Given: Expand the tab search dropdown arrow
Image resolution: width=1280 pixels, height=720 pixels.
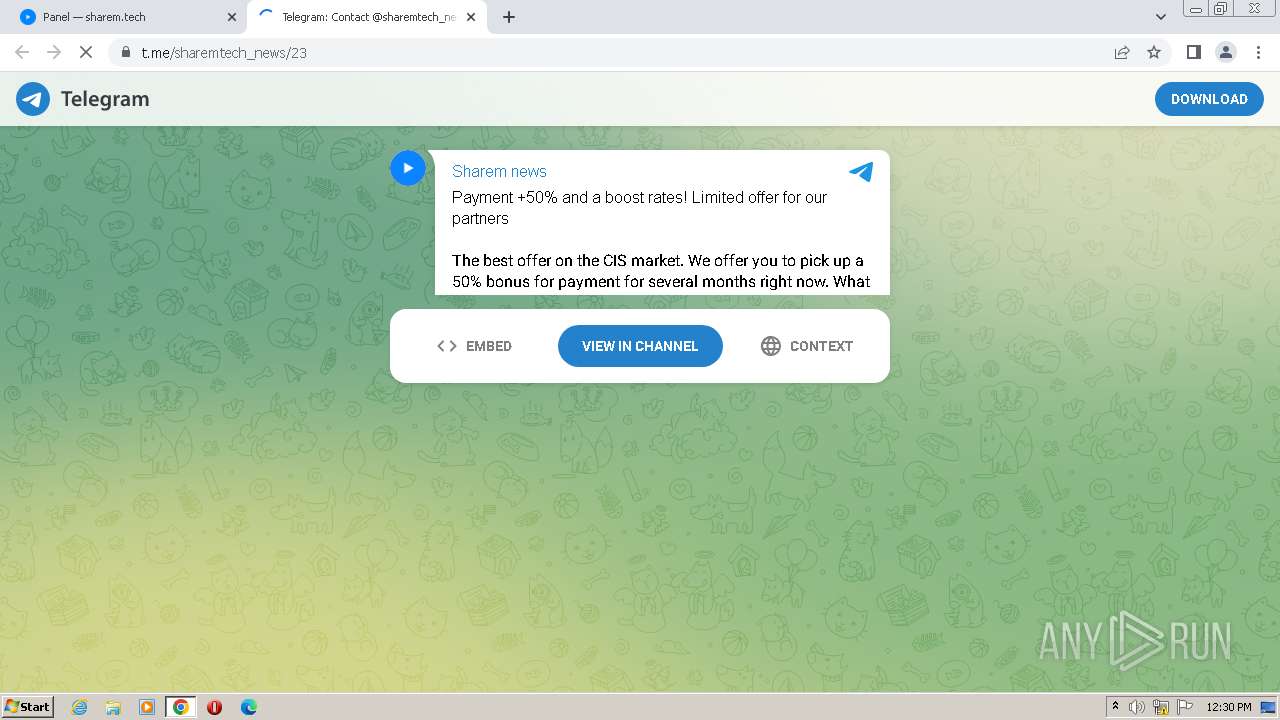Looking at the screenshot, I should (x=1160, y=17).
